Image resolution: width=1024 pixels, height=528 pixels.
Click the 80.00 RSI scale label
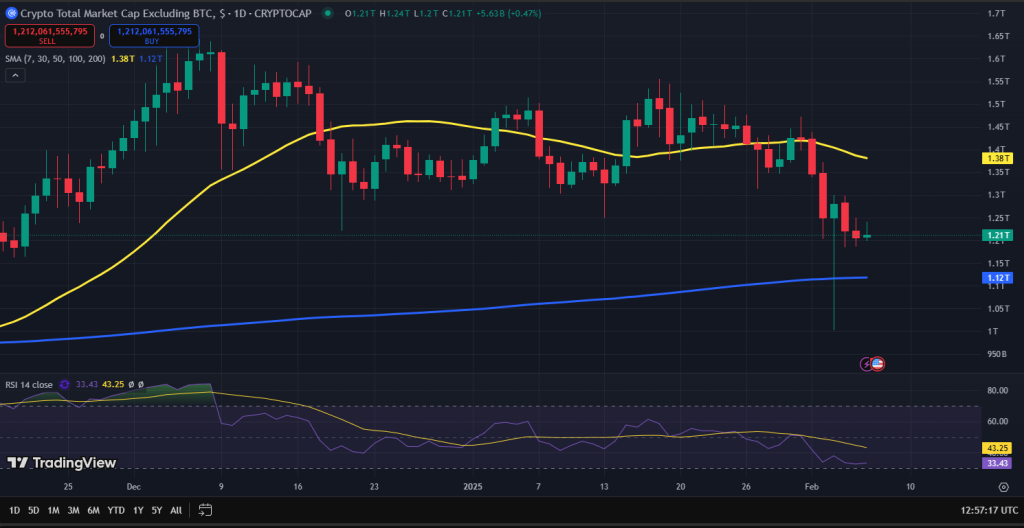click(x=997, y=391)
